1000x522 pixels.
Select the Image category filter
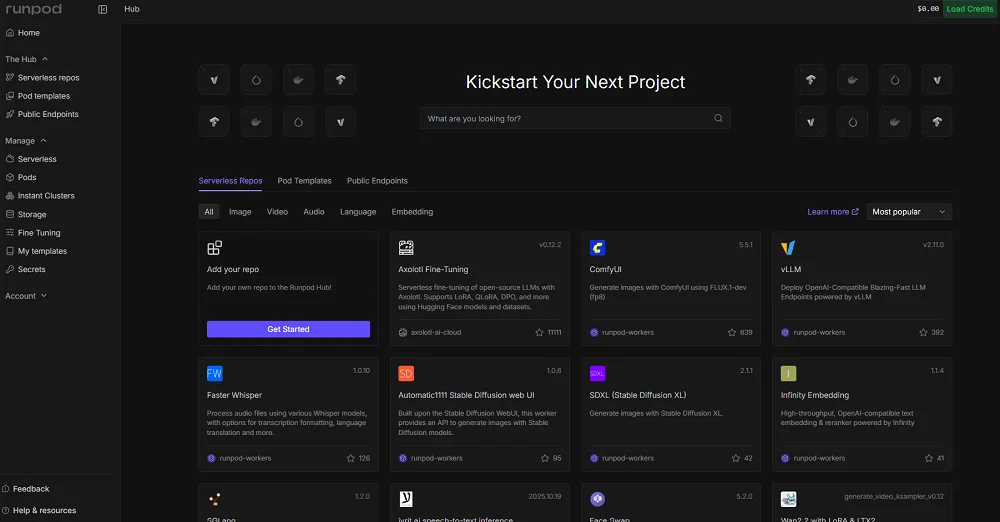tap(240, 212)
